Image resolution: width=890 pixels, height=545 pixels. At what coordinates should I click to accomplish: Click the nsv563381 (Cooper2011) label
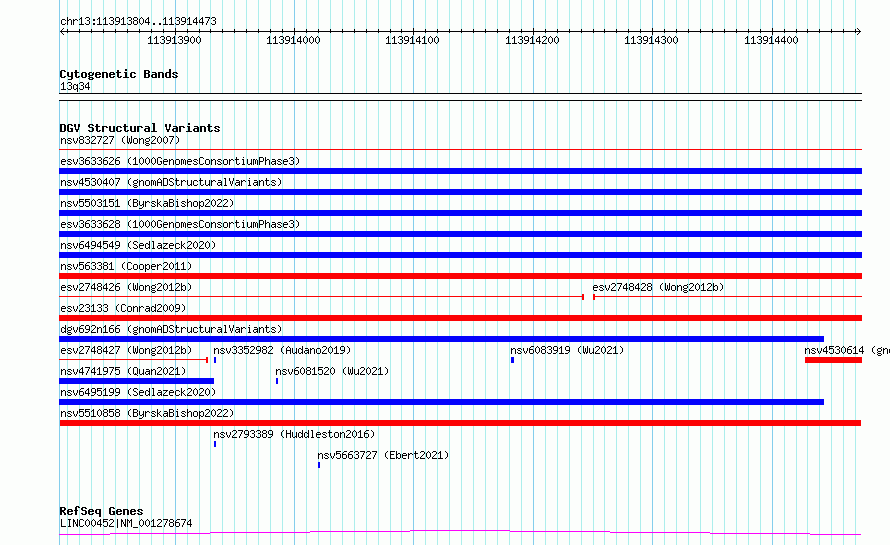[x=126, y=266]
